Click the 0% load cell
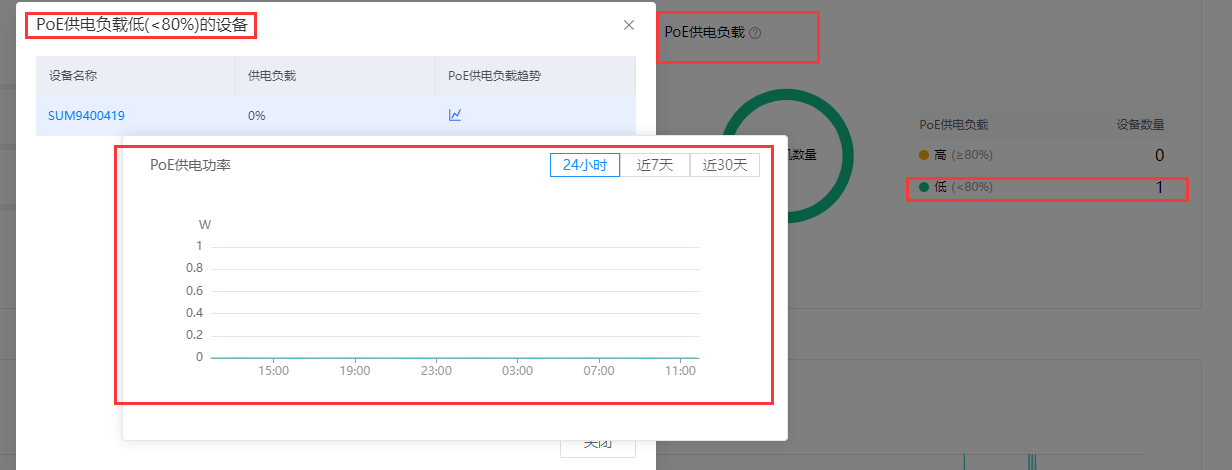 [x=257, y=115]
